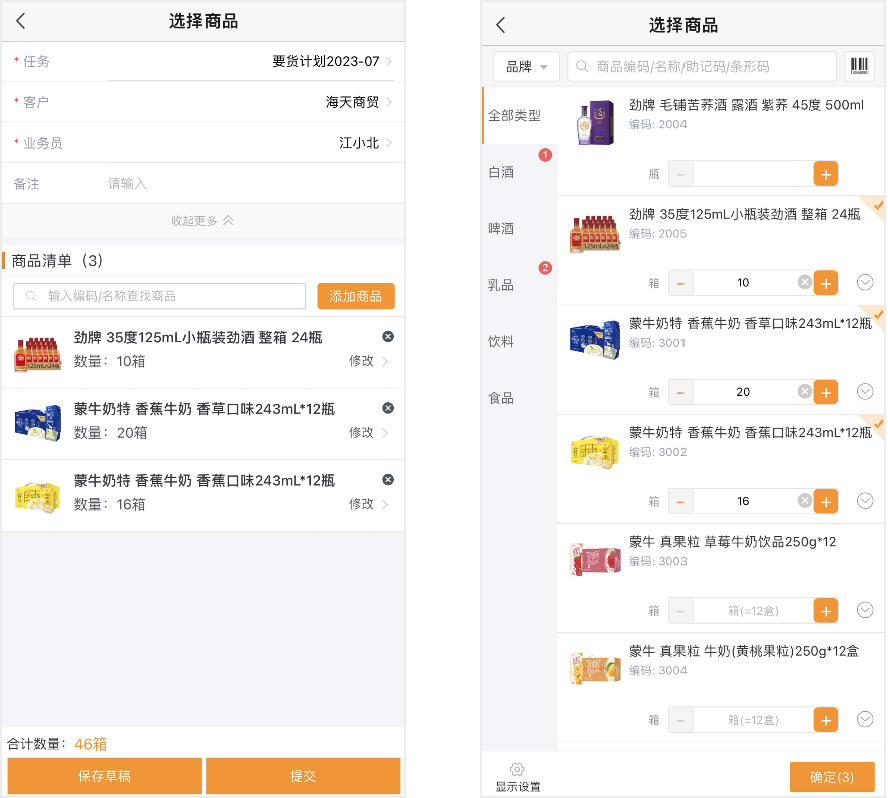Increase quantity of 真果粒 草莓牛奶饮品
Viewport: 888px width, 798px height.
826,611
